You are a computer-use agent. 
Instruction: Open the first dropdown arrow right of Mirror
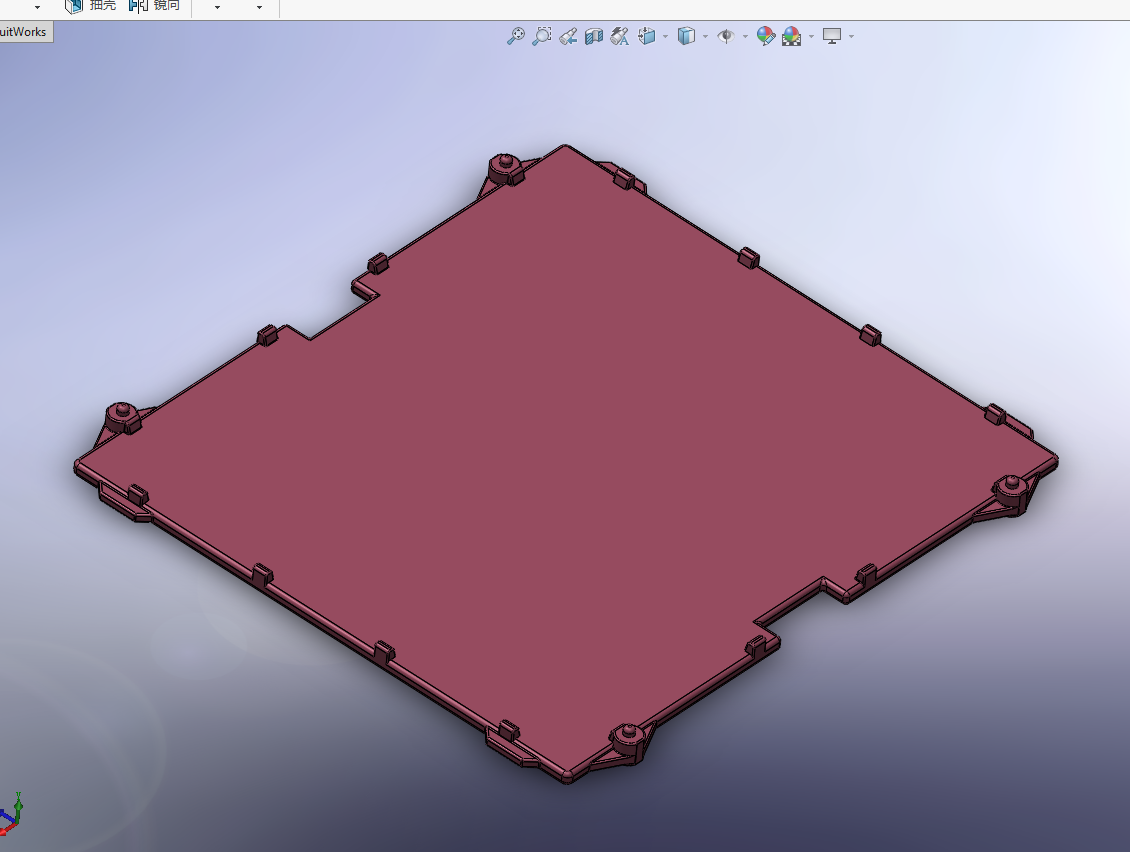coord(217,7)
